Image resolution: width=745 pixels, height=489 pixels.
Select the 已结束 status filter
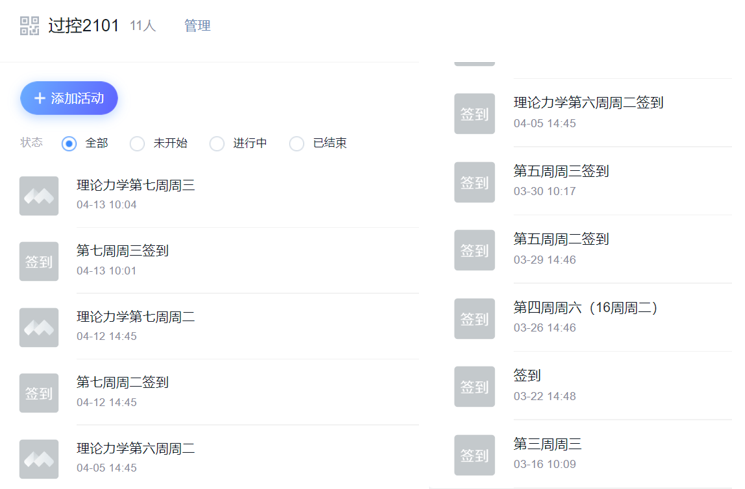297,143
